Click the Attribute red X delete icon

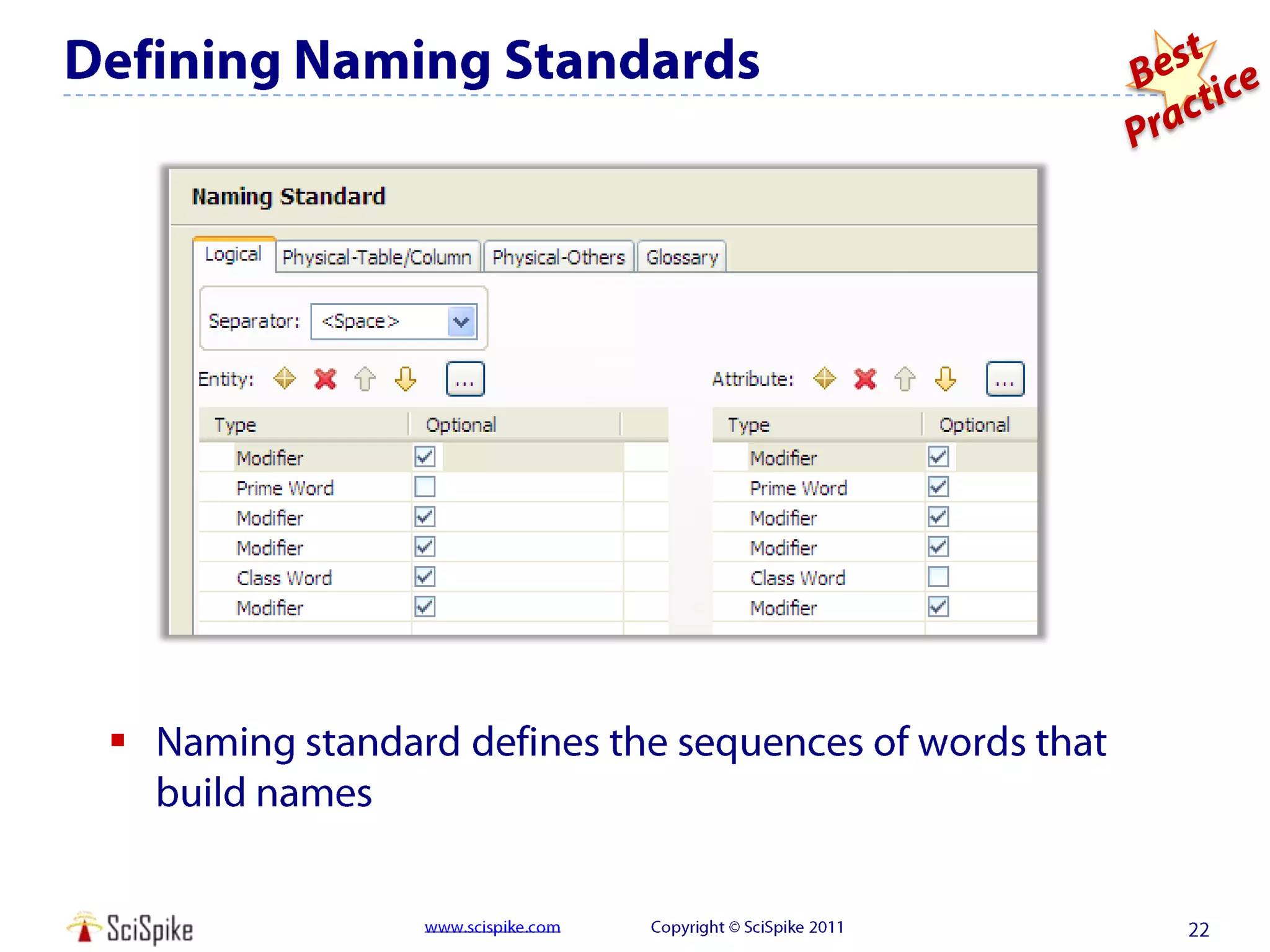[864, 379]
